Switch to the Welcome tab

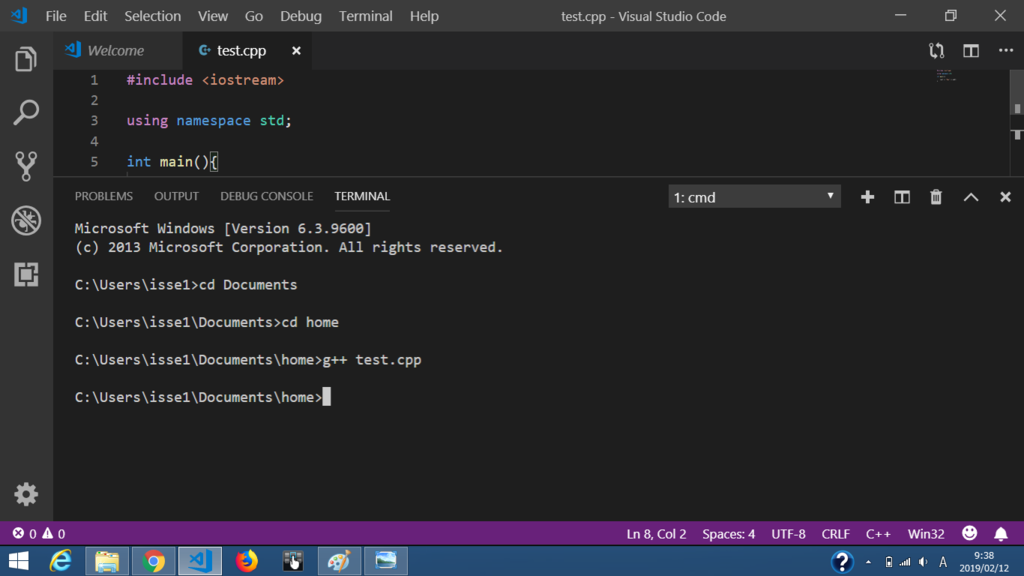118,50
